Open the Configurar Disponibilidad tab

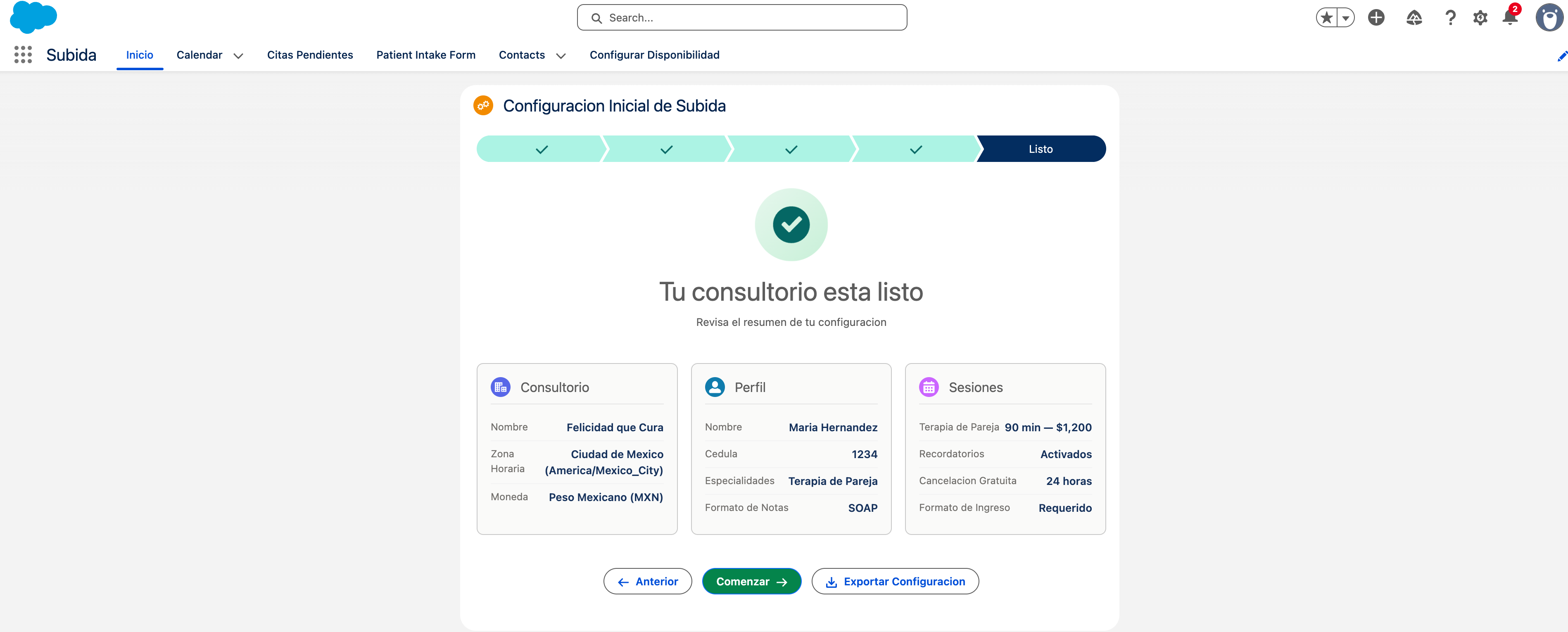pos(654,55)
